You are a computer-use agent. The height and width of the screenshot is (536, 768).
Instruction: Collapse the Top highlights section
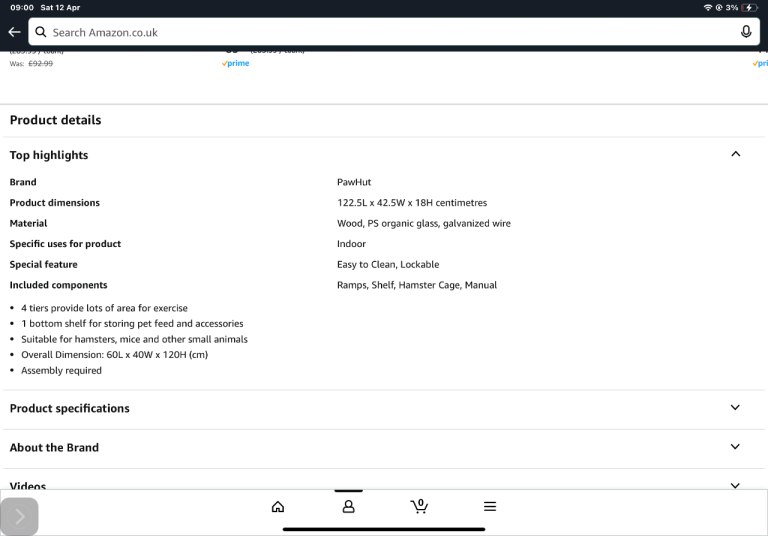pyautogui.click(x=735, y=154)
